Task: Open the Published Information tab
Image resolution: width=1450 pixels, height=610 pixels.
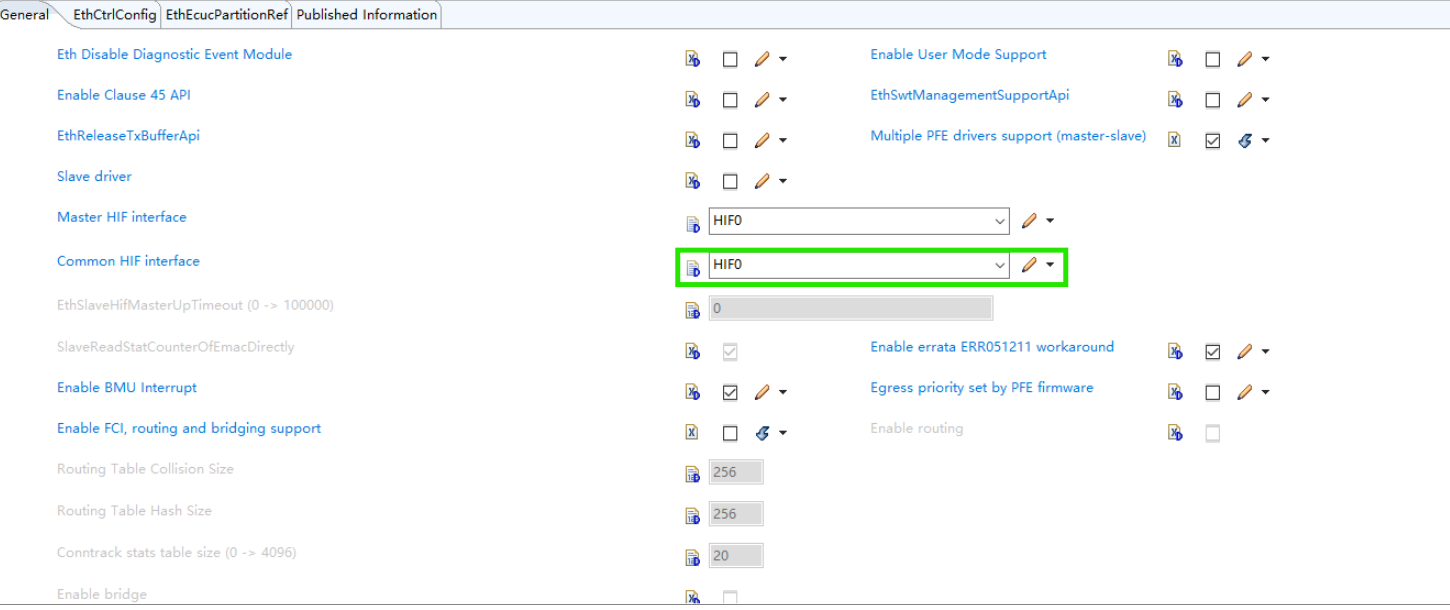Action: click(366, 15)
